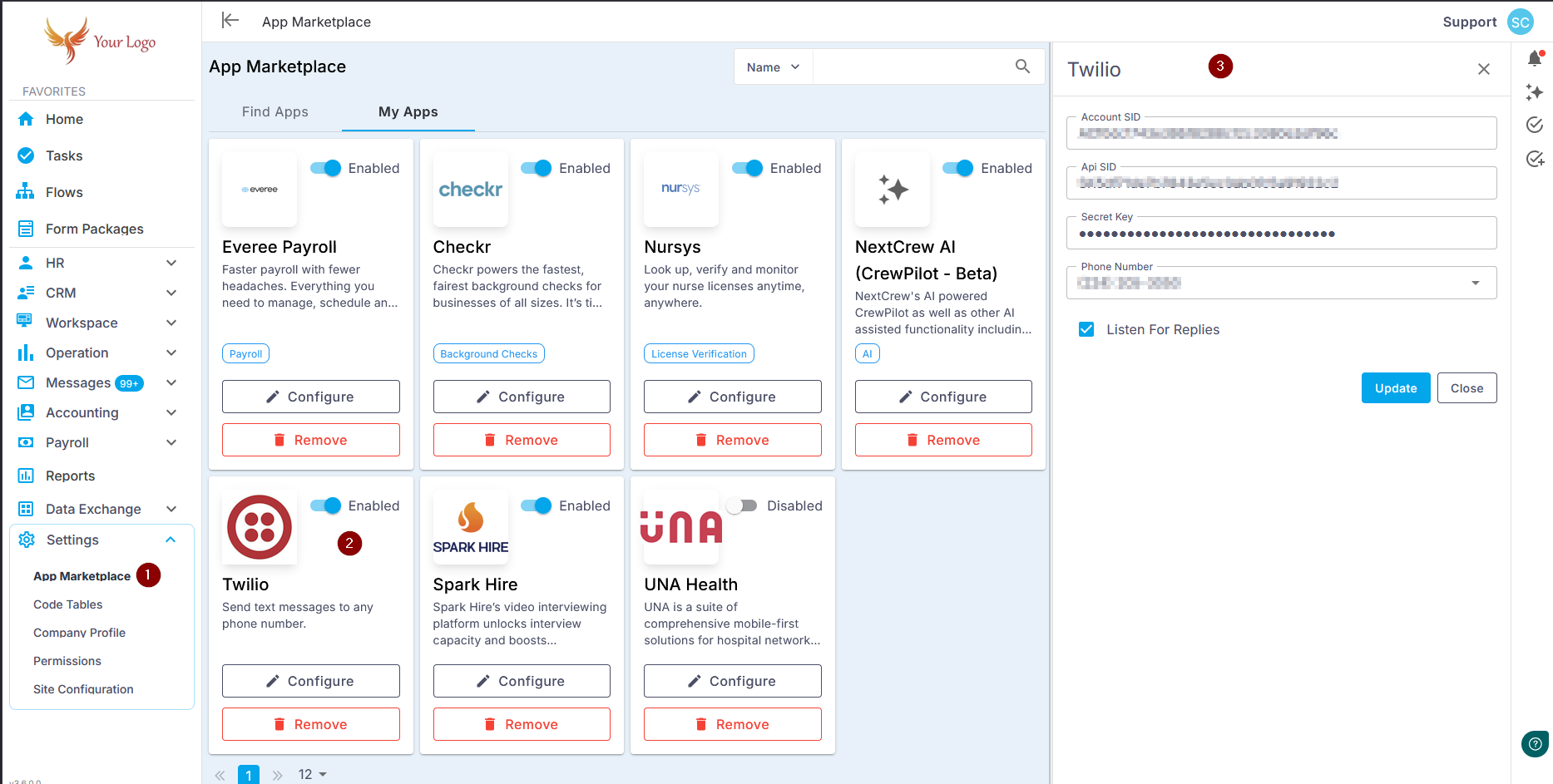Collapse the Settings menu chevron
Viewport: 1553px width, 784px height.
pos(171,540)
